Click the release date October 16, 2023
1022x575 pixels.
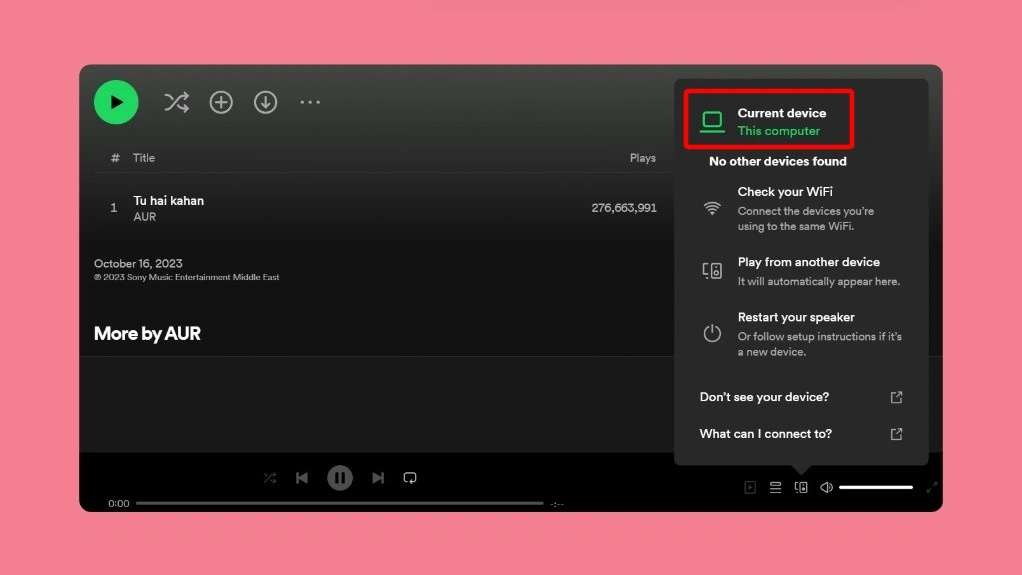point(138,263)
